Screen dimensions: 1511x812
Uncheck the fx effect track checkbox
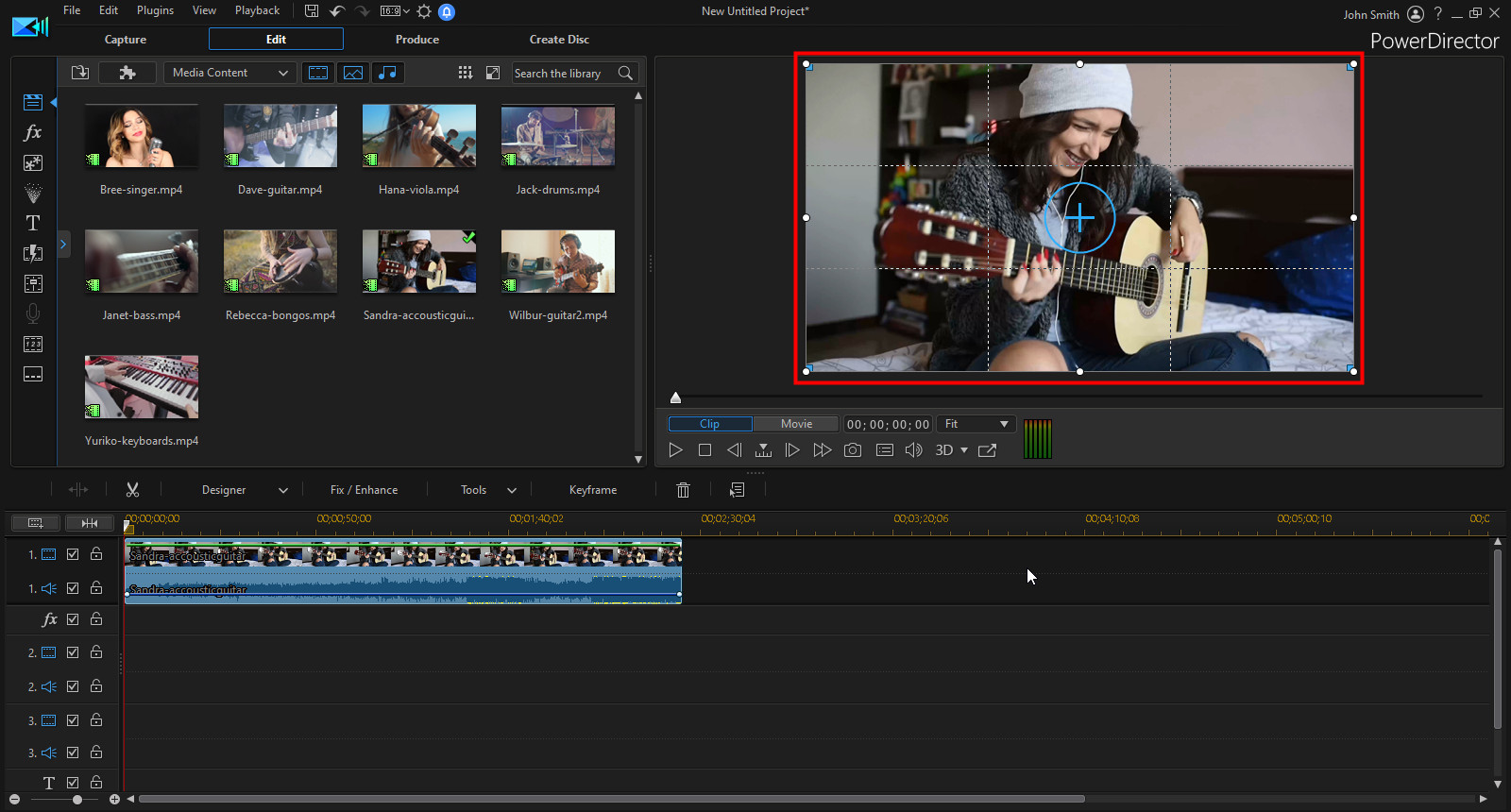pos(73,619)
